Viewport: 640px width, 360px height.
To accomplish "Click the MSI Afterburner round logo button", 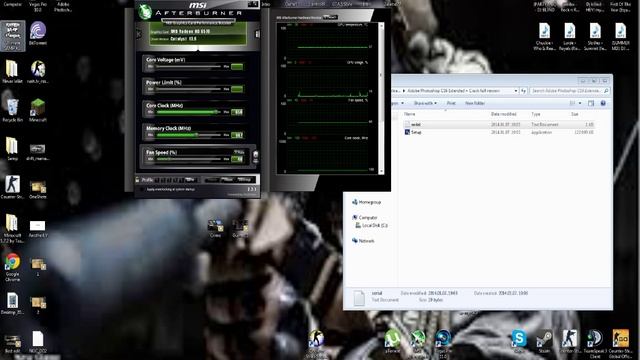I will [144, 12].
